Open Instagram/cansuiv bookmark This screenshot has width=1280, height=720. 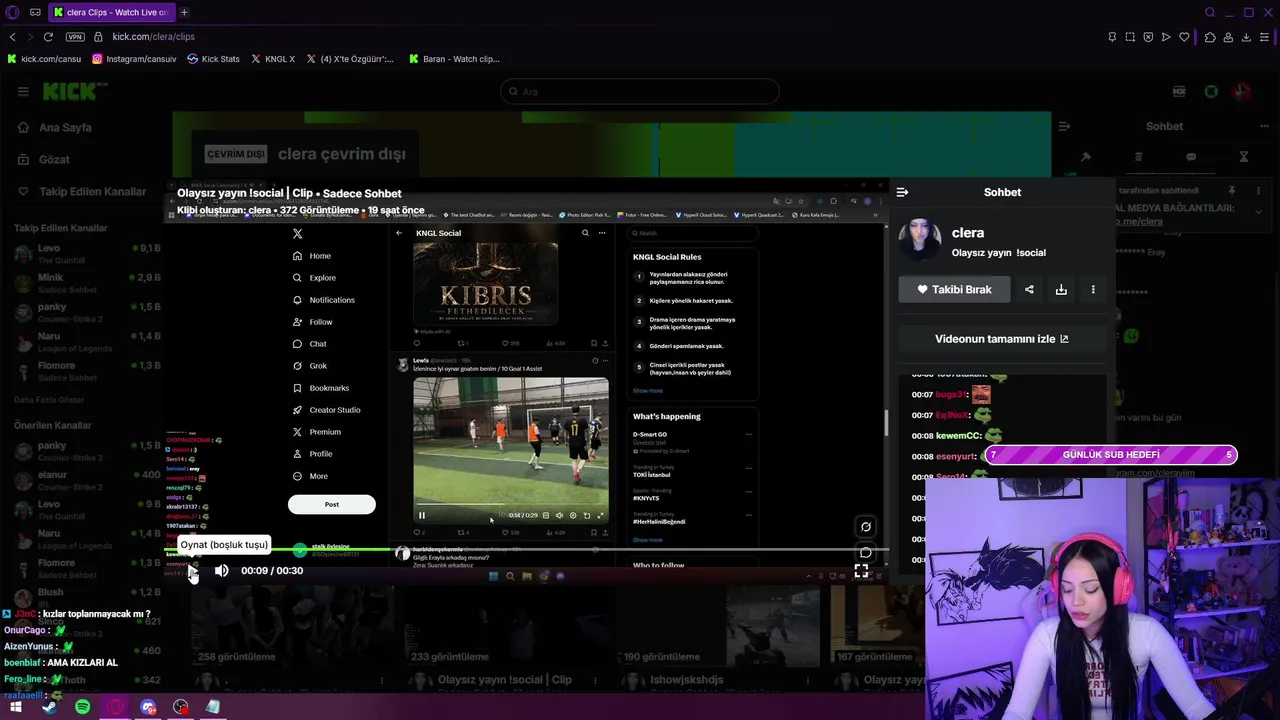(134, 59)
